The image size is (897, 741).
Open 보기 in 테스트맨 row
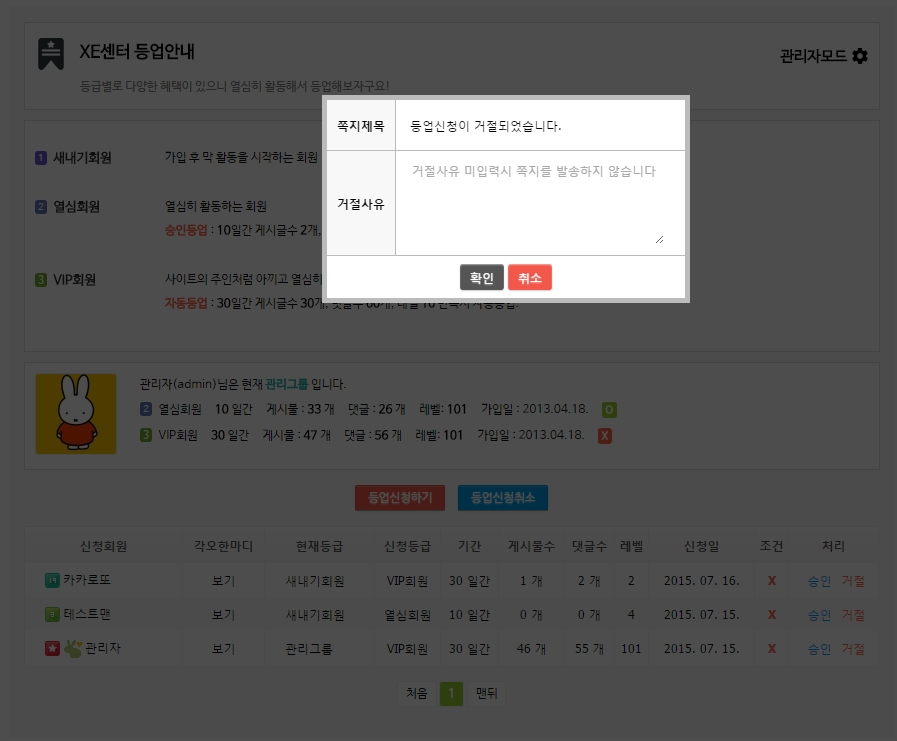[x=223, y=615]
